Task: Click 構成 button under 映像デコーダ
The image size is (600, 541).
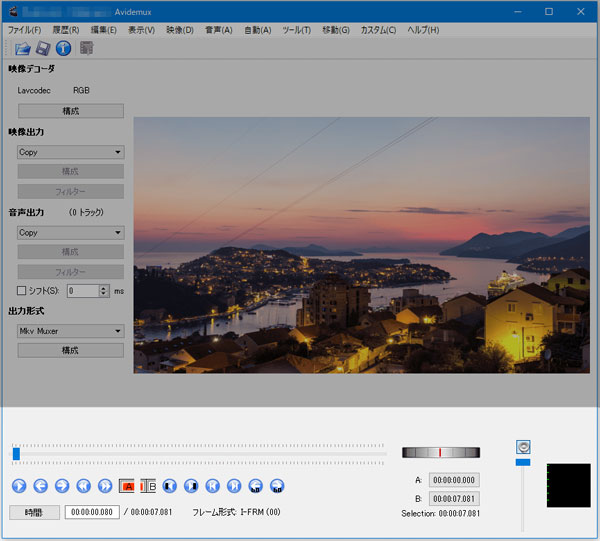Action: coord(71,111)
